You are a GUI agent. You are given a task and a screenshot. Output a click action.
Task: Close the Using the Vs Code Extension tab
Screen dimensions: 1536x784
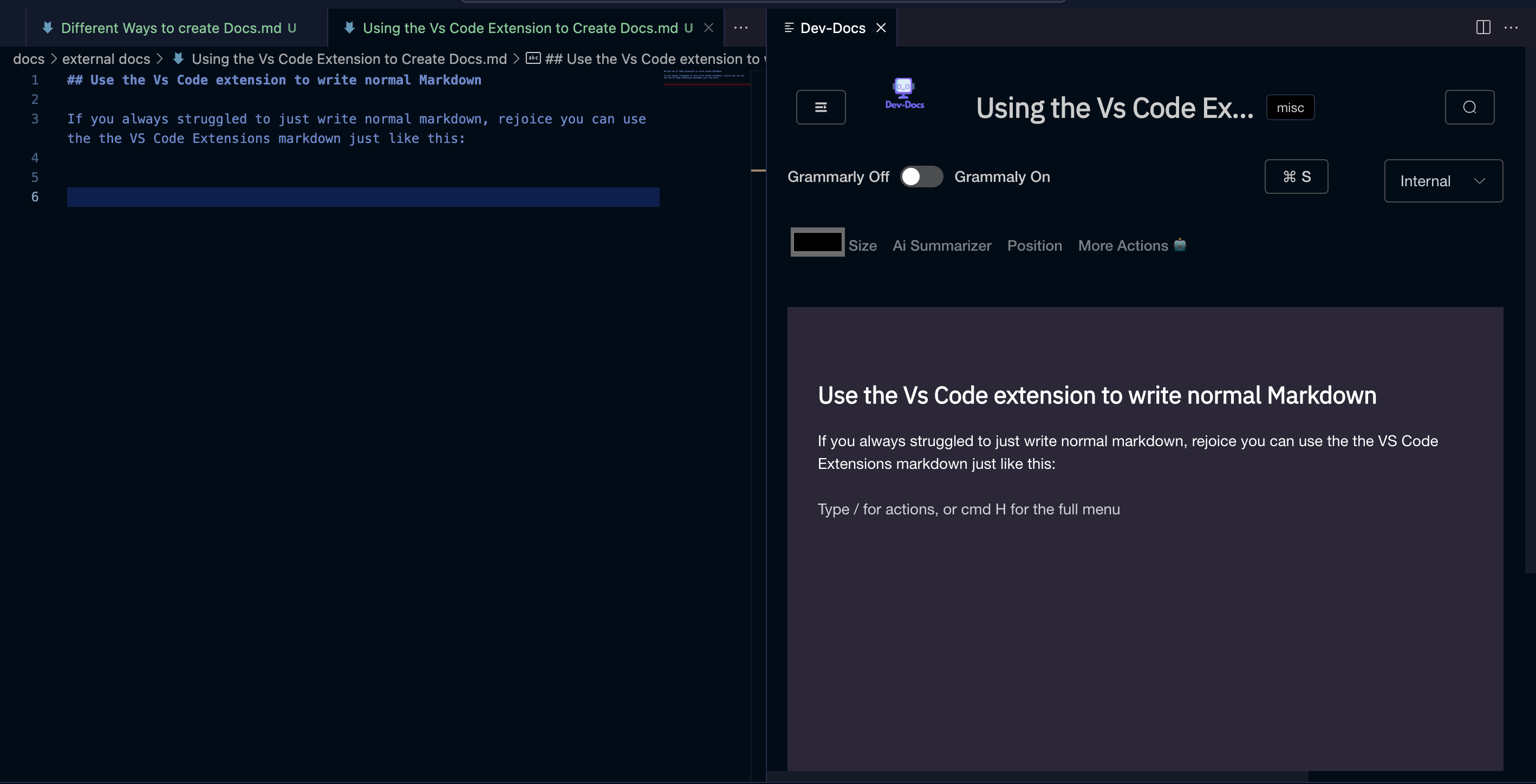(708, 28)
